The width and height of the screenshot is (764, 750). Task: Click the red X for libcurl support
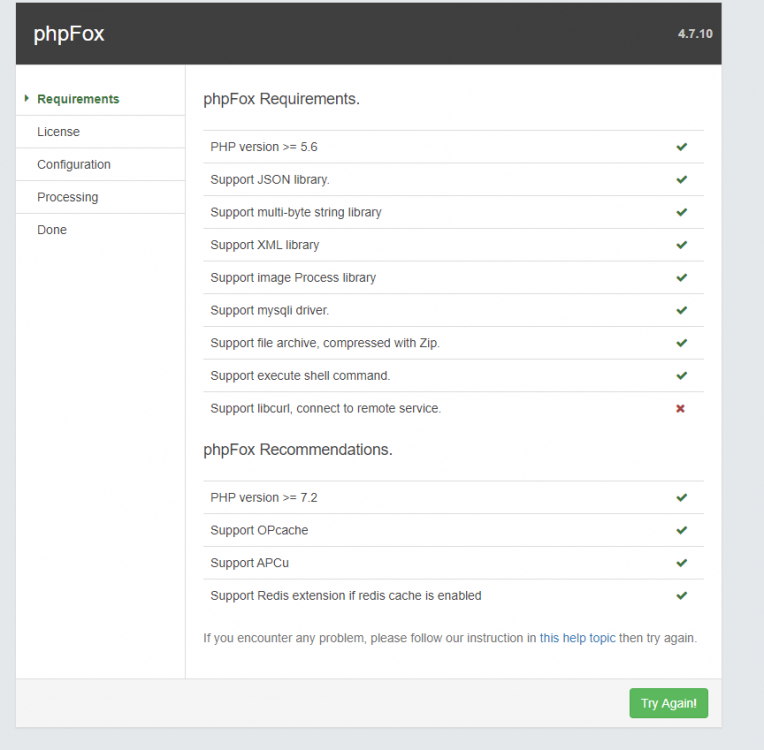point(681,408)
